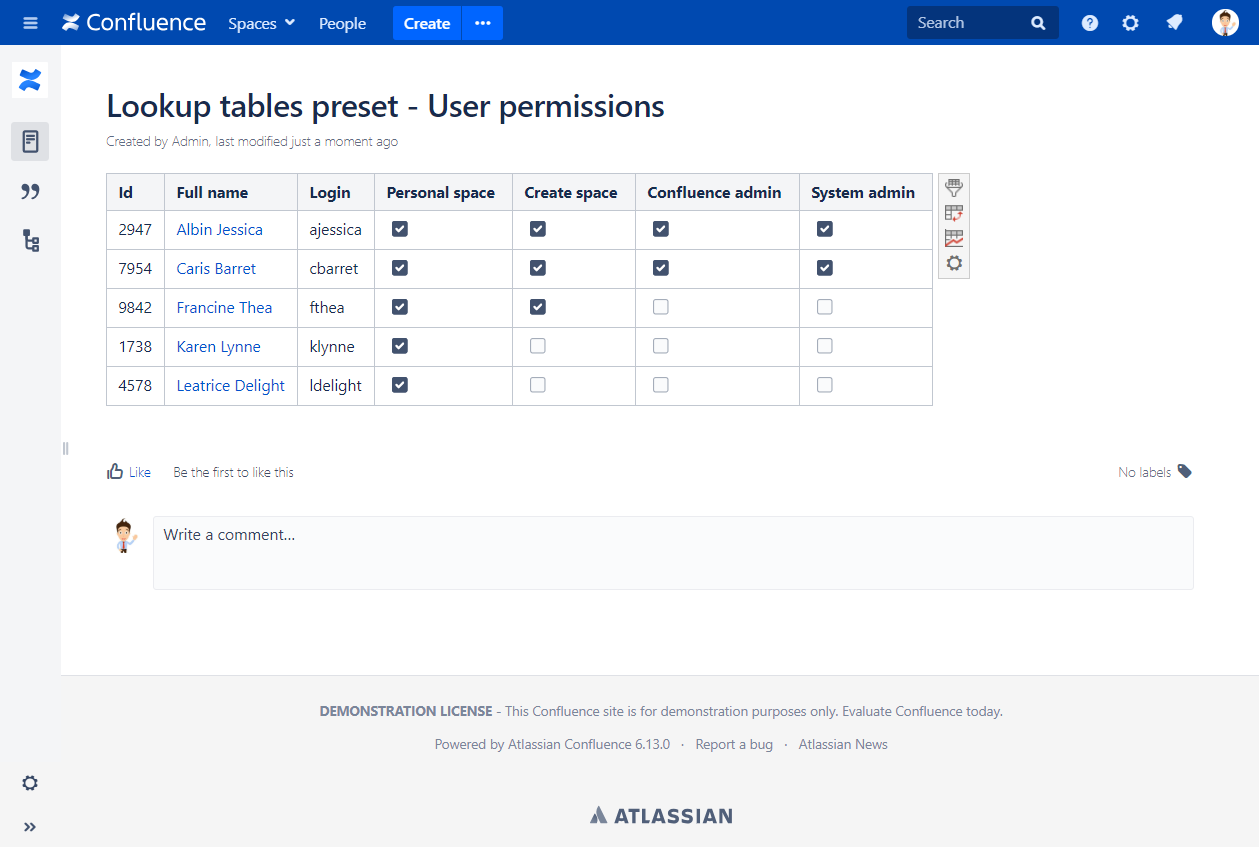Click the Write a comment field
Image resolution: width=1259 pixels, height=847 pixels.
[x=672, y=552]
